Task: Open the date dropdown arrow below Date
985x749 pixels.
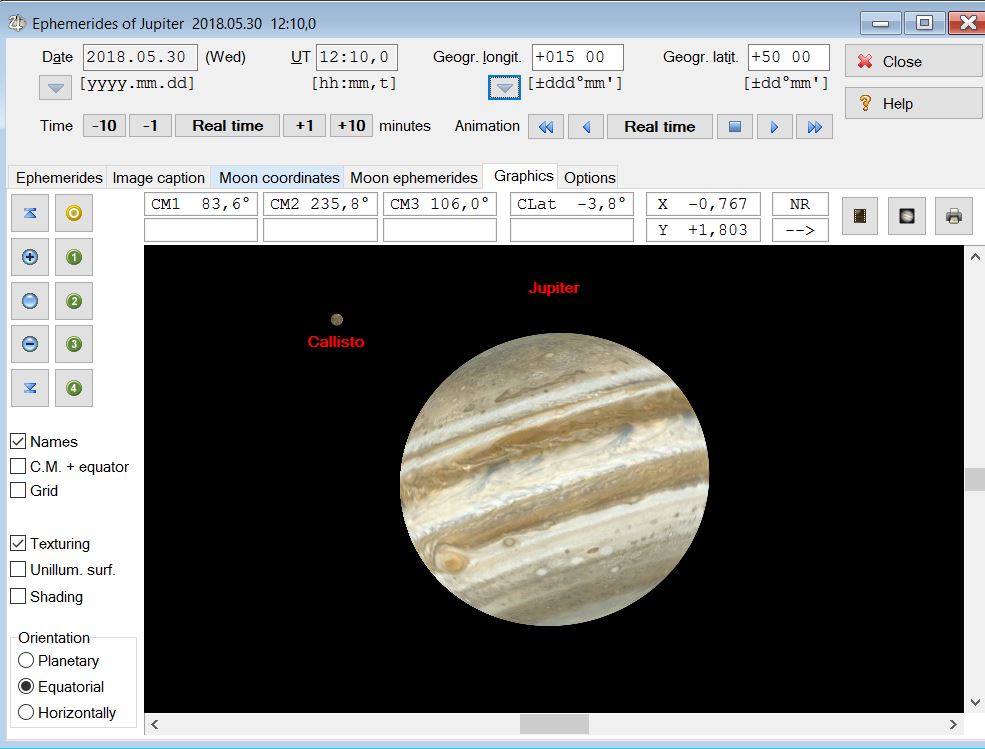Action: pyautogui.click(x=55, y=88)
